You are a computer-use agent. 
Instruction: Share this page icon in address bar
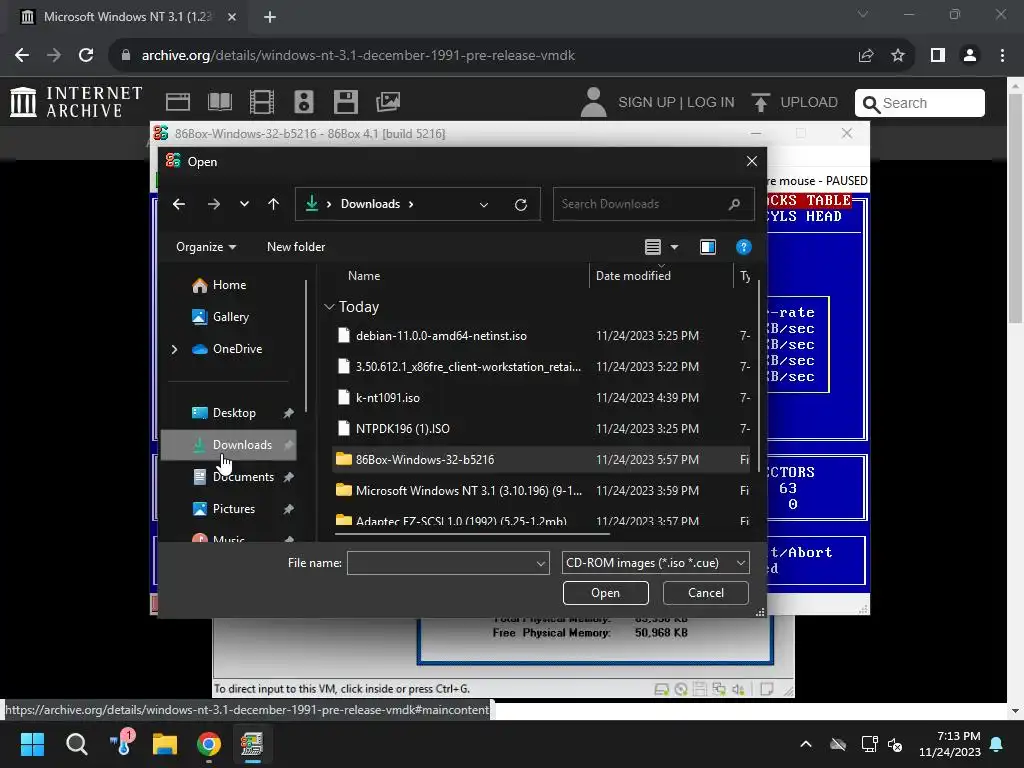[866, 56]
